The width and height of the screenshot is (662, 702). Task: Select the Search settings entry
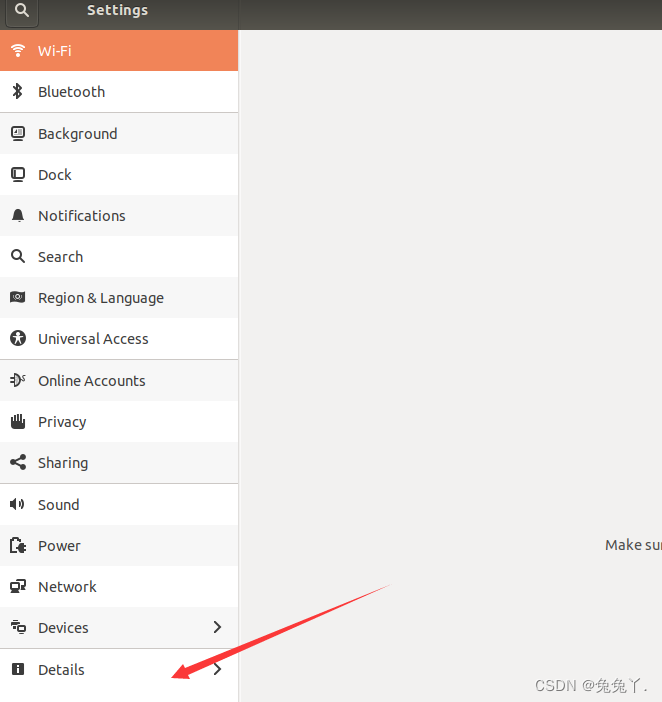tap(119, 257)
